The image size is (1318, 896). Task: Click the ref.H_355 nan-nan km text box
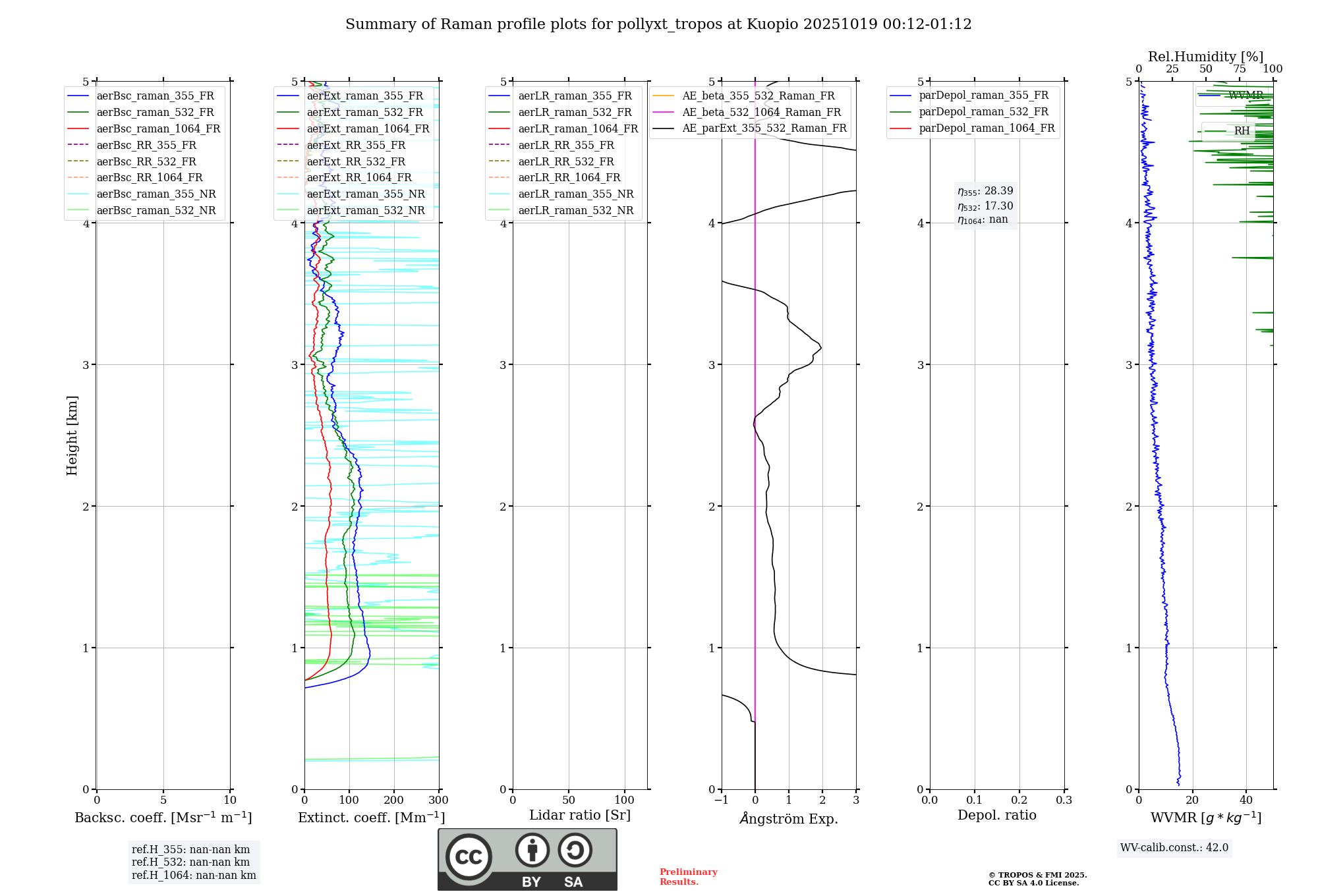coord(190,850)
